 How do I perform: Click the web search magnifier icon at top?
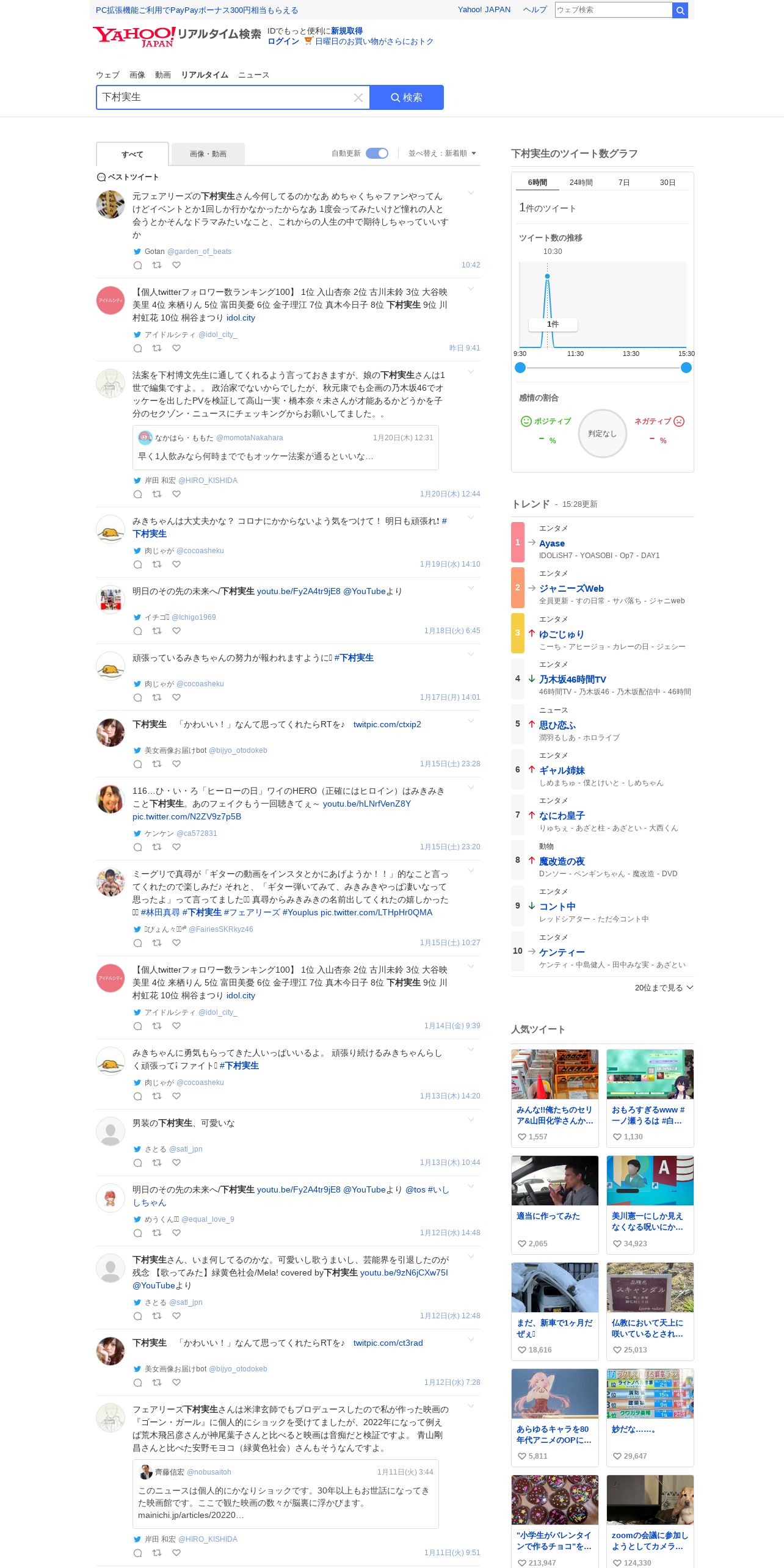(680, 10)
